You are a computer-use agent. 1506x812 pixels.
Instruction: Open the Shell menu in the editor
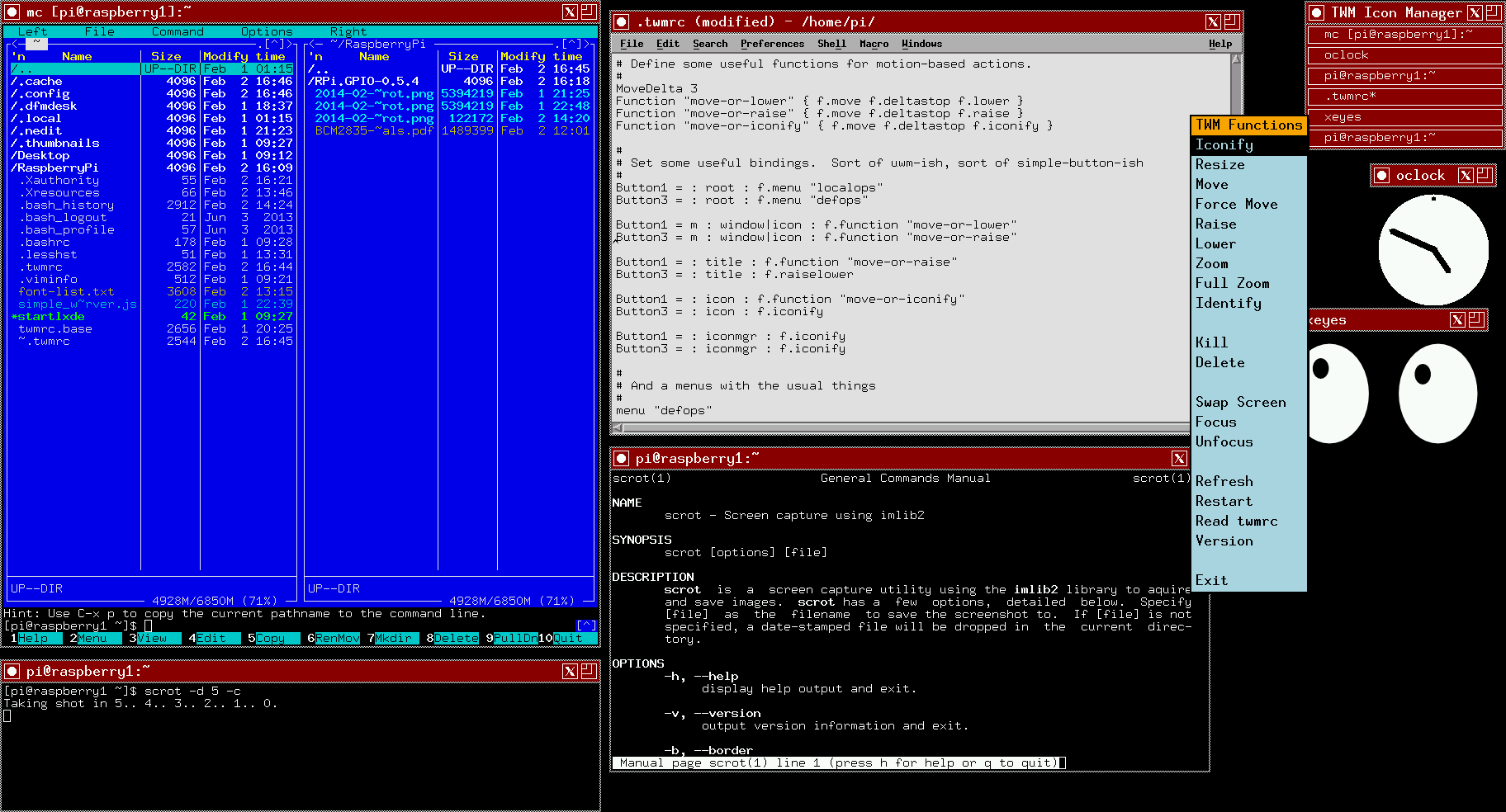(x=831, y=44)
